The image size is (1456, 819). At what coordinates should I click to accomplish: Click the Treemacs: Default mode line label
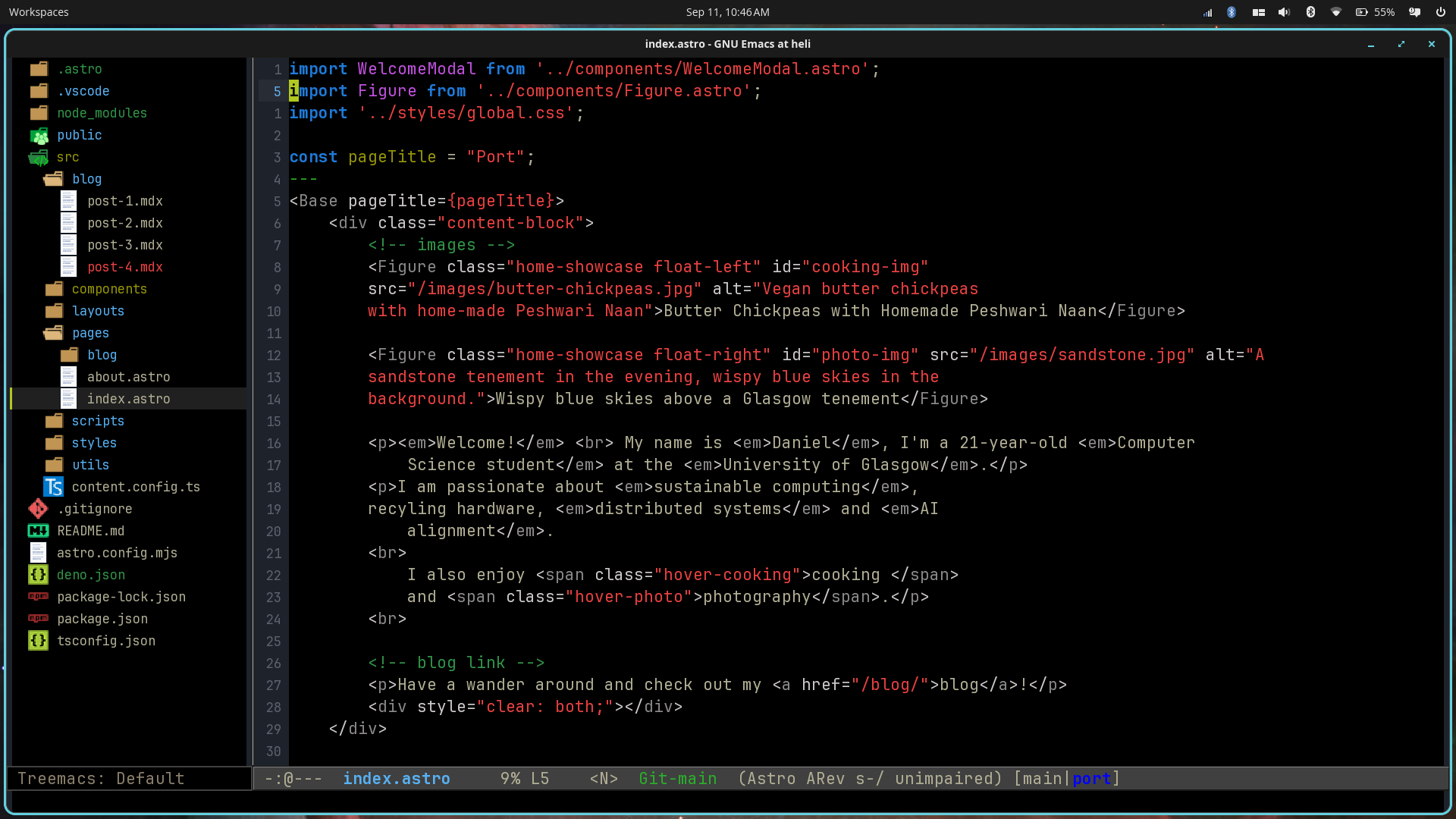pos(101,779)
